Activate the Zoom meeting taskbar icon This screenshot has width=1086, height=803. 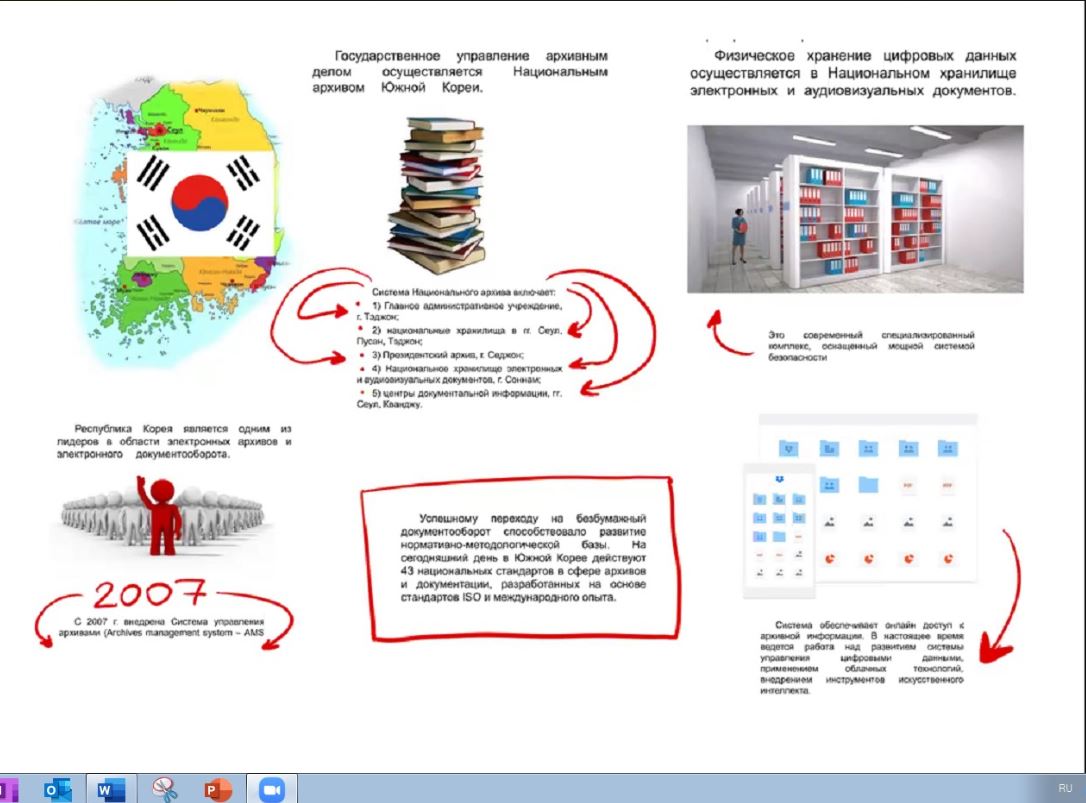pyautogui.click(x=272, y=789)
